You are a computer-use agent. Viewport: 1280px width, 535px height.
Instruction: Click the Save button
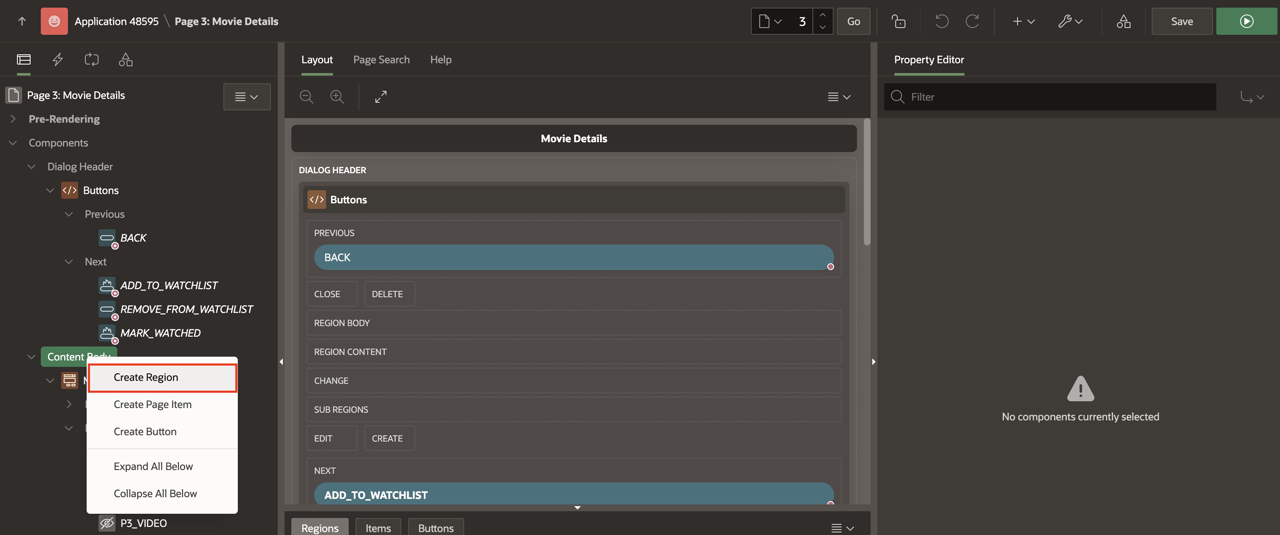(1181, 21)
